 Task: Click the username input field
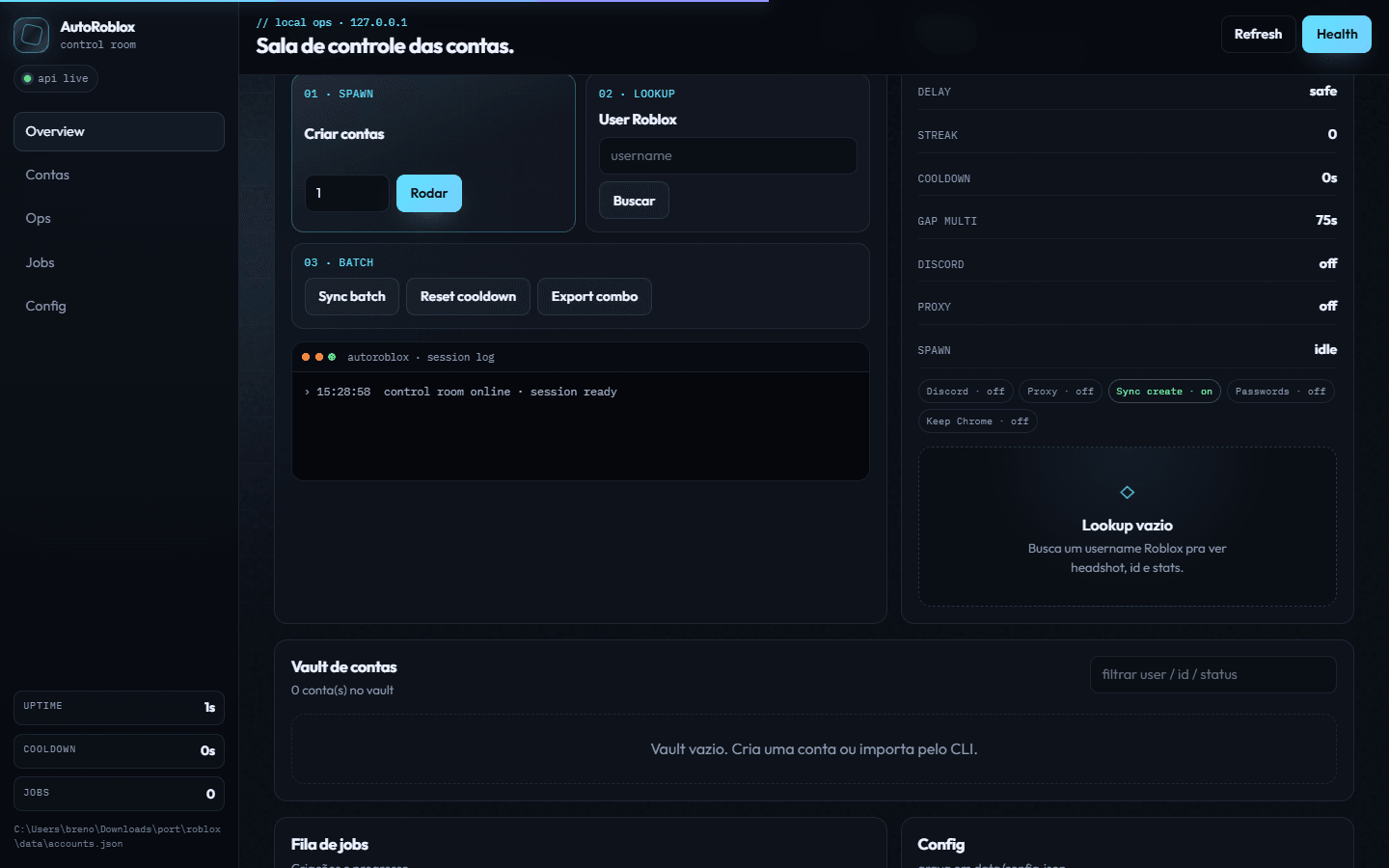[728, 155]
